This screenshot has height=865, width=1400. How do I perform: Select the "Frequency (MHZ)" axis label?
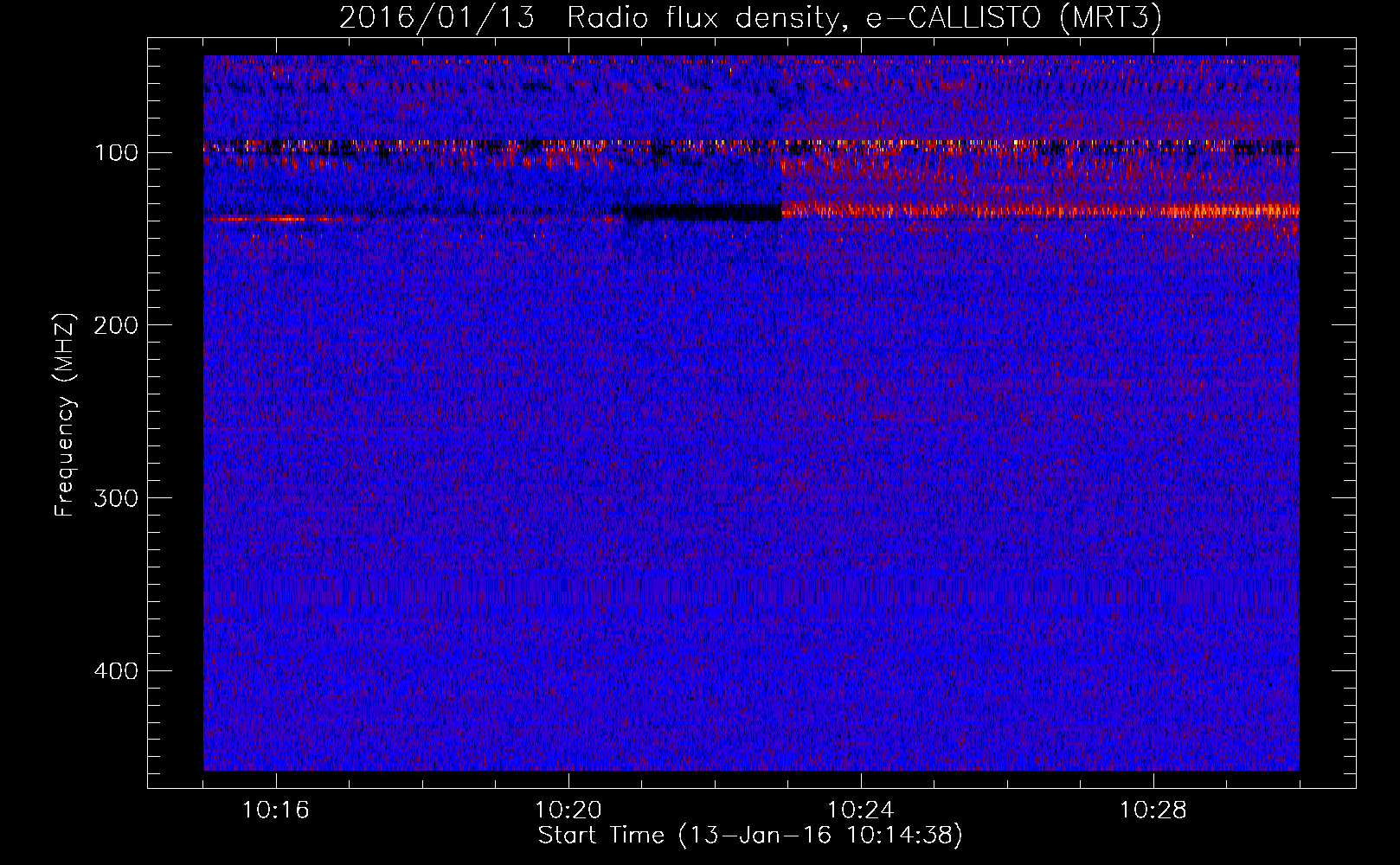(65, 414)
